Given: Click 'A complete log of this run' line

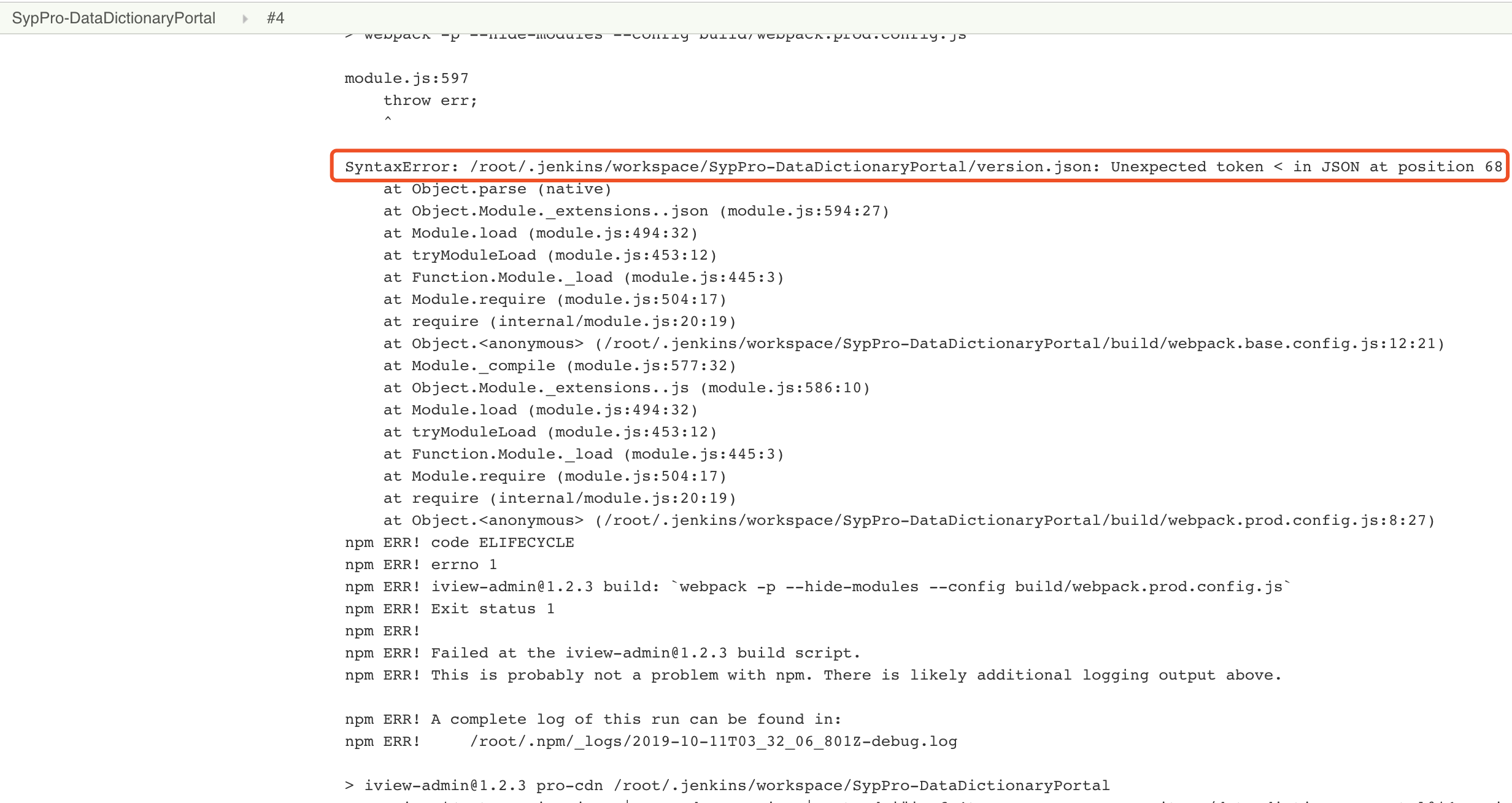Looking at the screenshot, I should [x=593, y=720].
